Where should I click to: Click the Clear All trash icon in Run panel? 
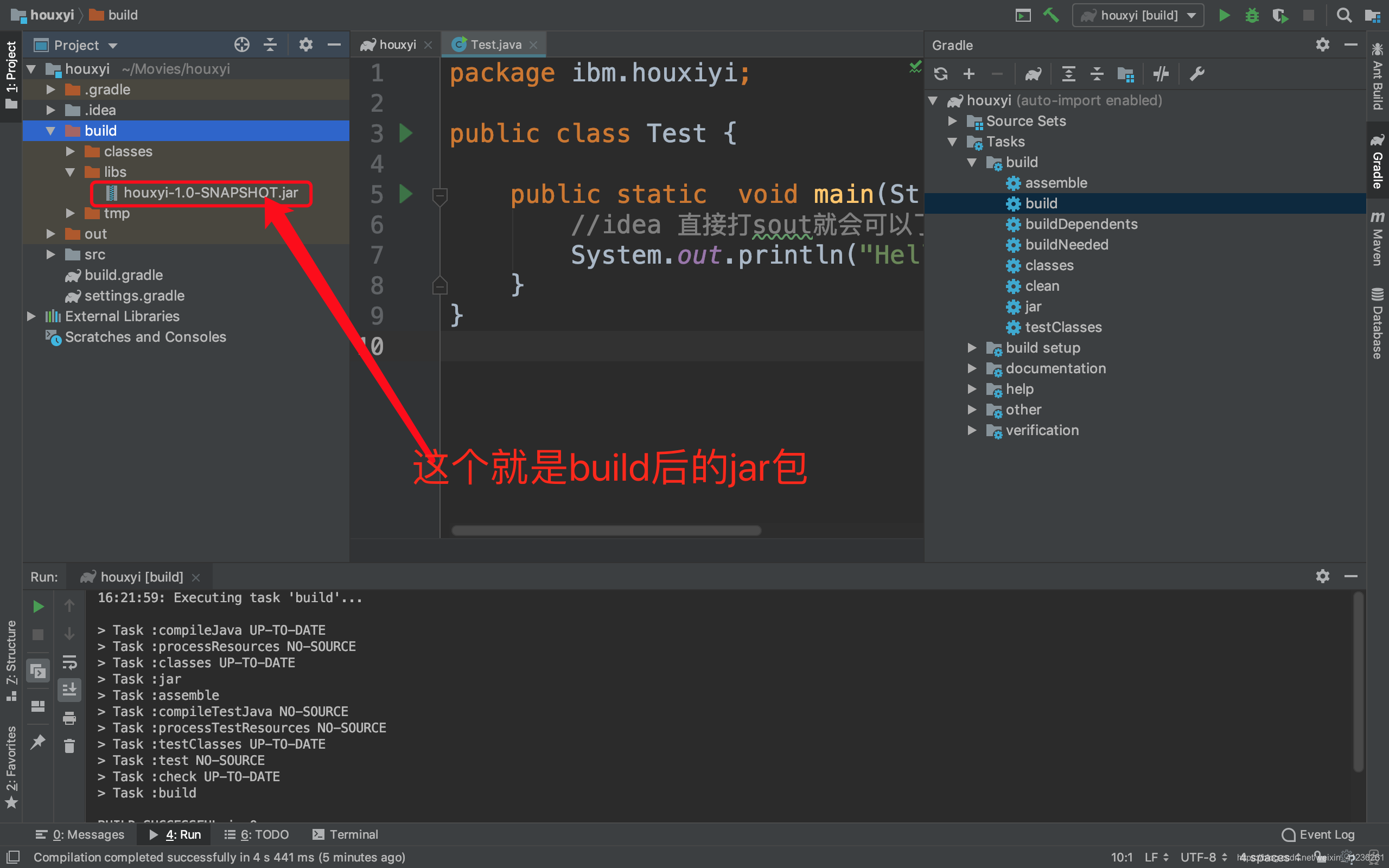click(x=69, y=746)
